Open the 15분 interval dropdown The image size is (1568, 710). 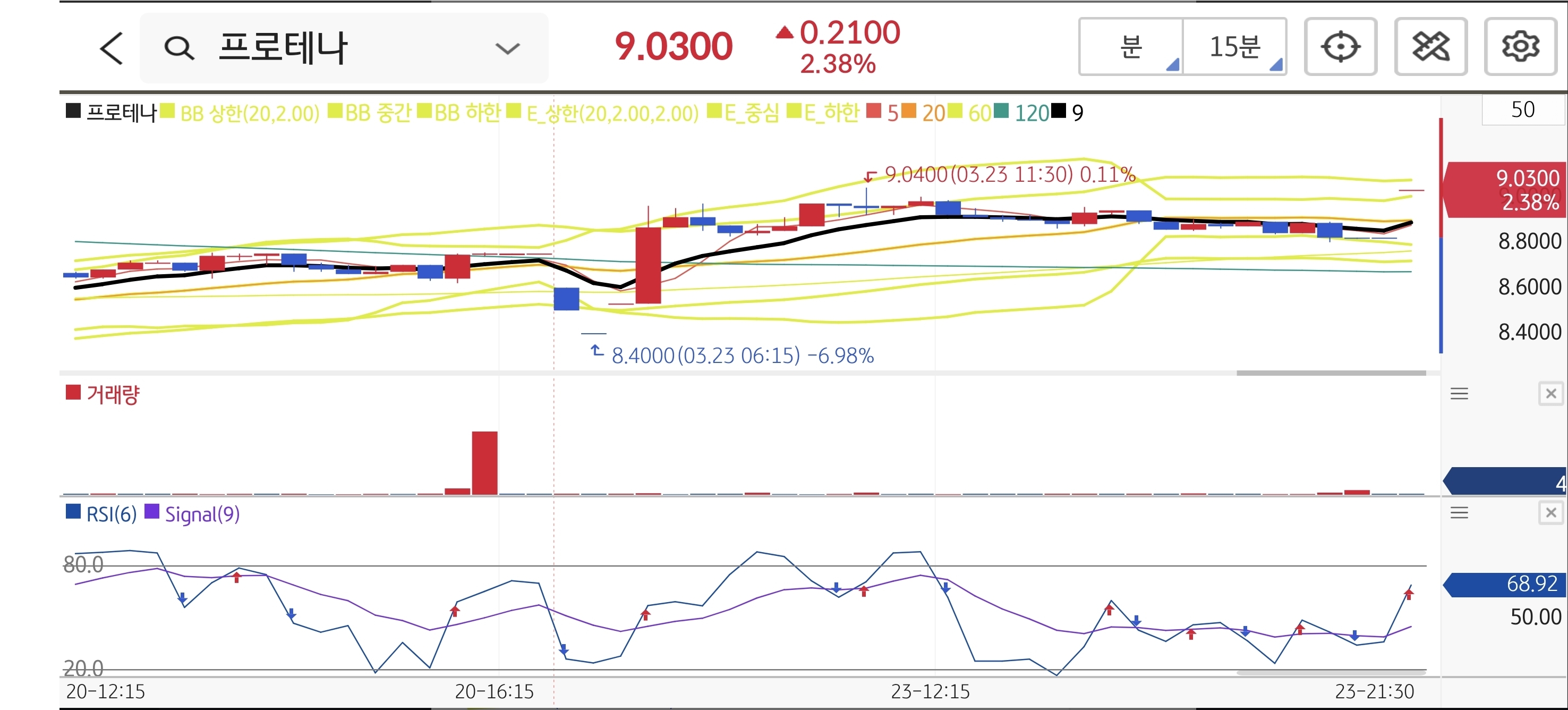click(x=1234, y=47)
